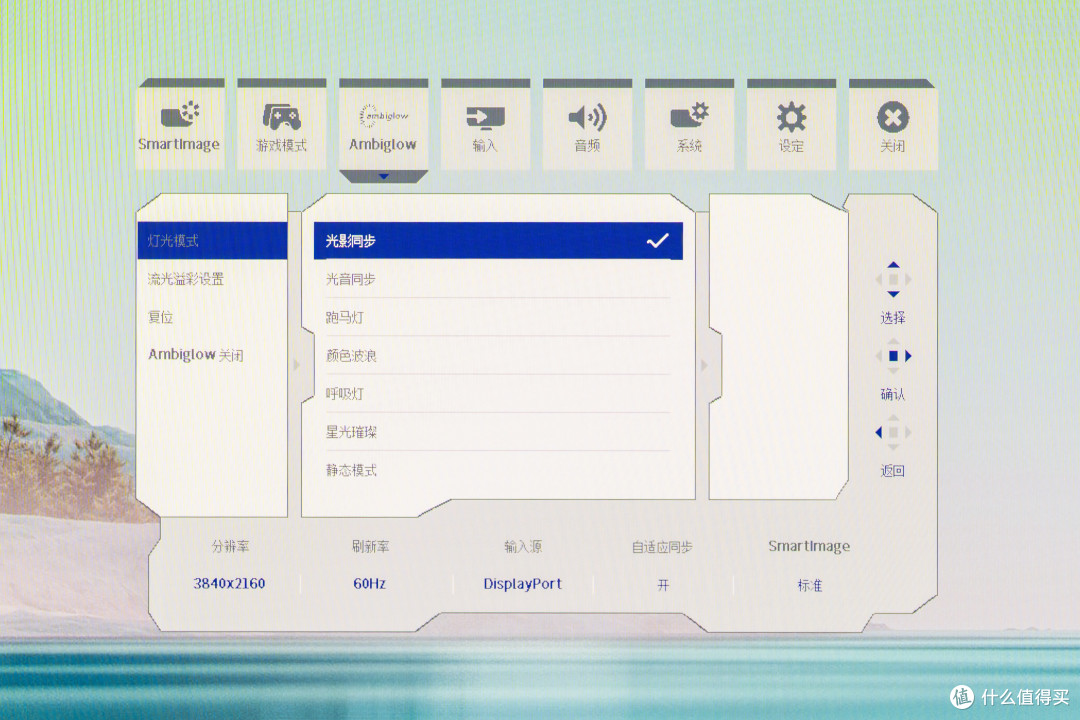This screenshot has width=1080, height=720.
Task: Click the 60Hz refresh rate value
Action: point(369,584)
